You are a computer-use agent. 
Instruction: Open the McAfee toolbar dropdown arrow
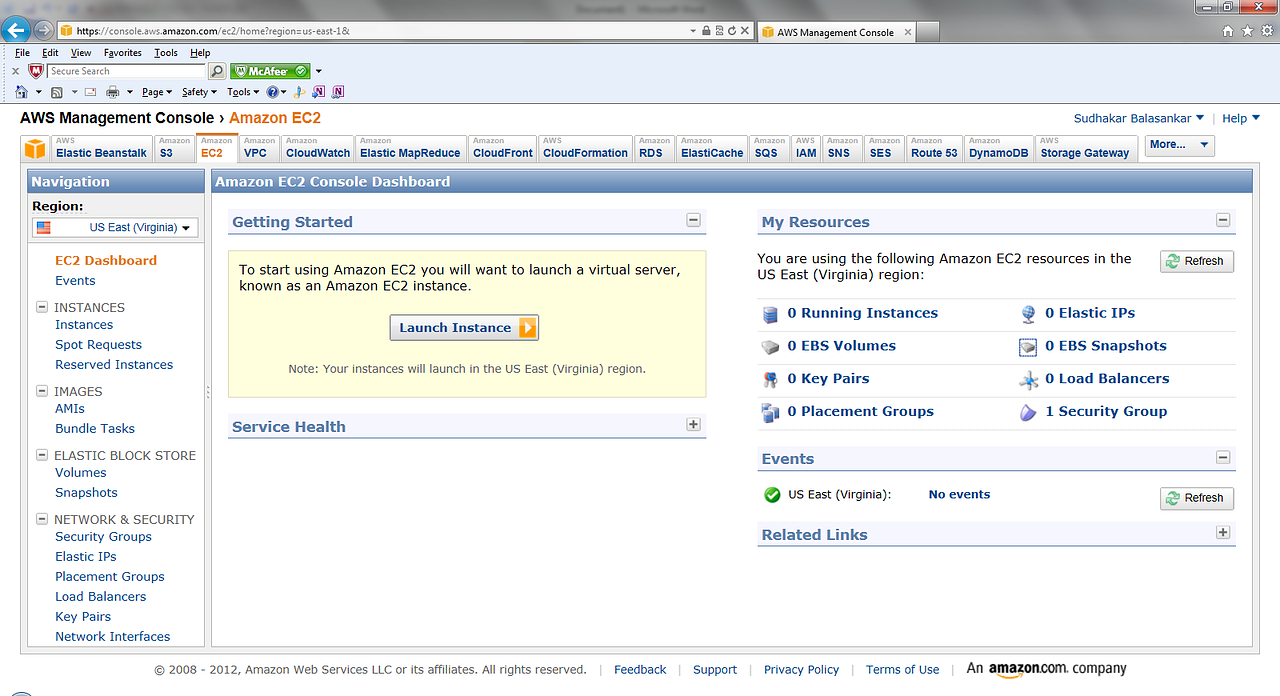319,72
